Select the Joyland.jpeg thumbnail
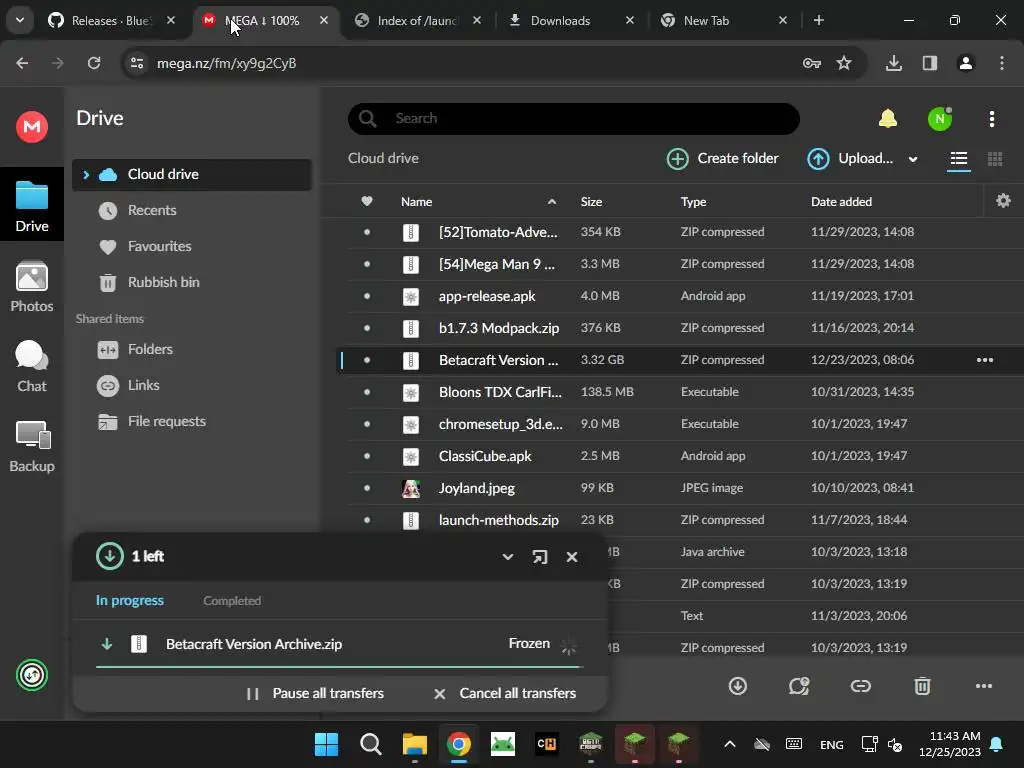The height and width of the screenshot is (768, 1024). tap(411, 488)
